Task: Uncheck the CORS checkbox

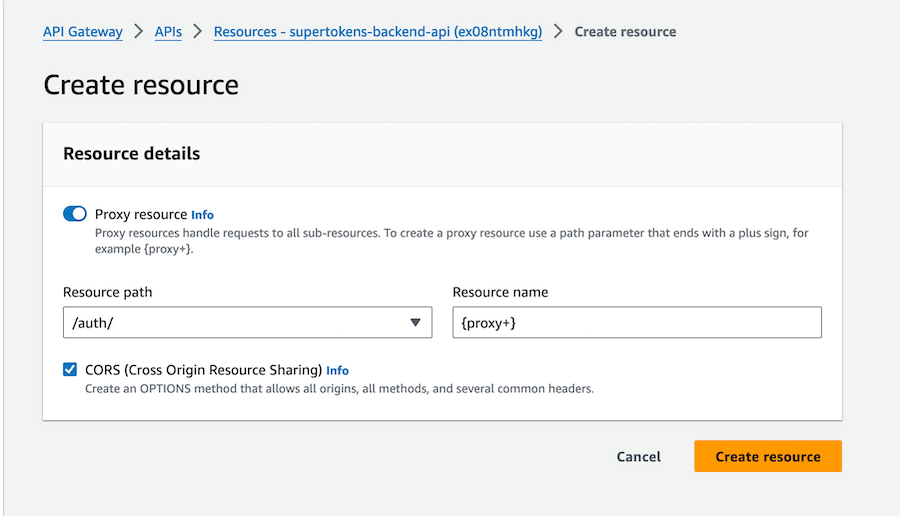Action: [70, 370]
